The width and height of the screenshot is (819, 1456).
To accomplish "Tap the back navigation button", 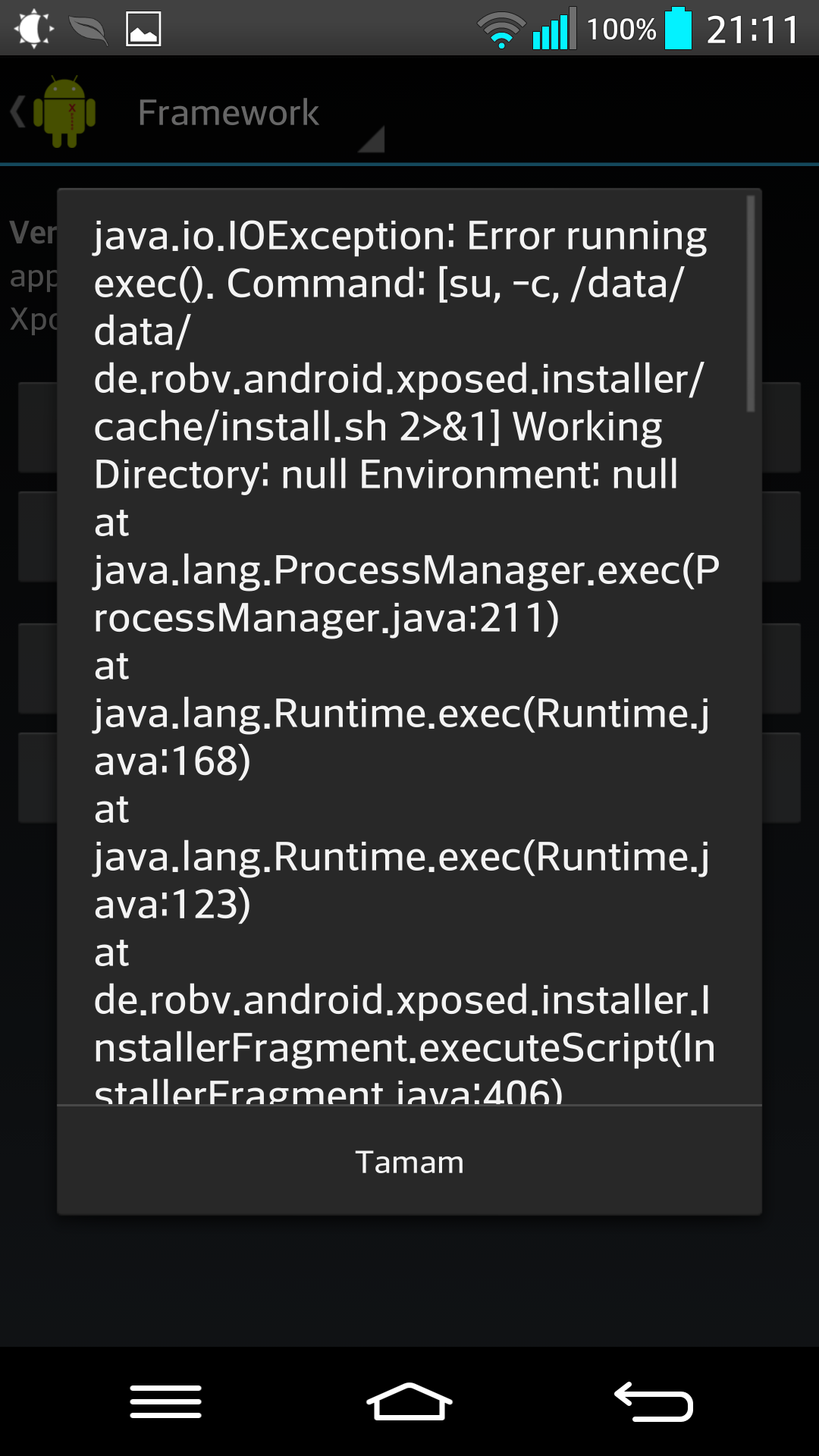I will click(653, 1401).
